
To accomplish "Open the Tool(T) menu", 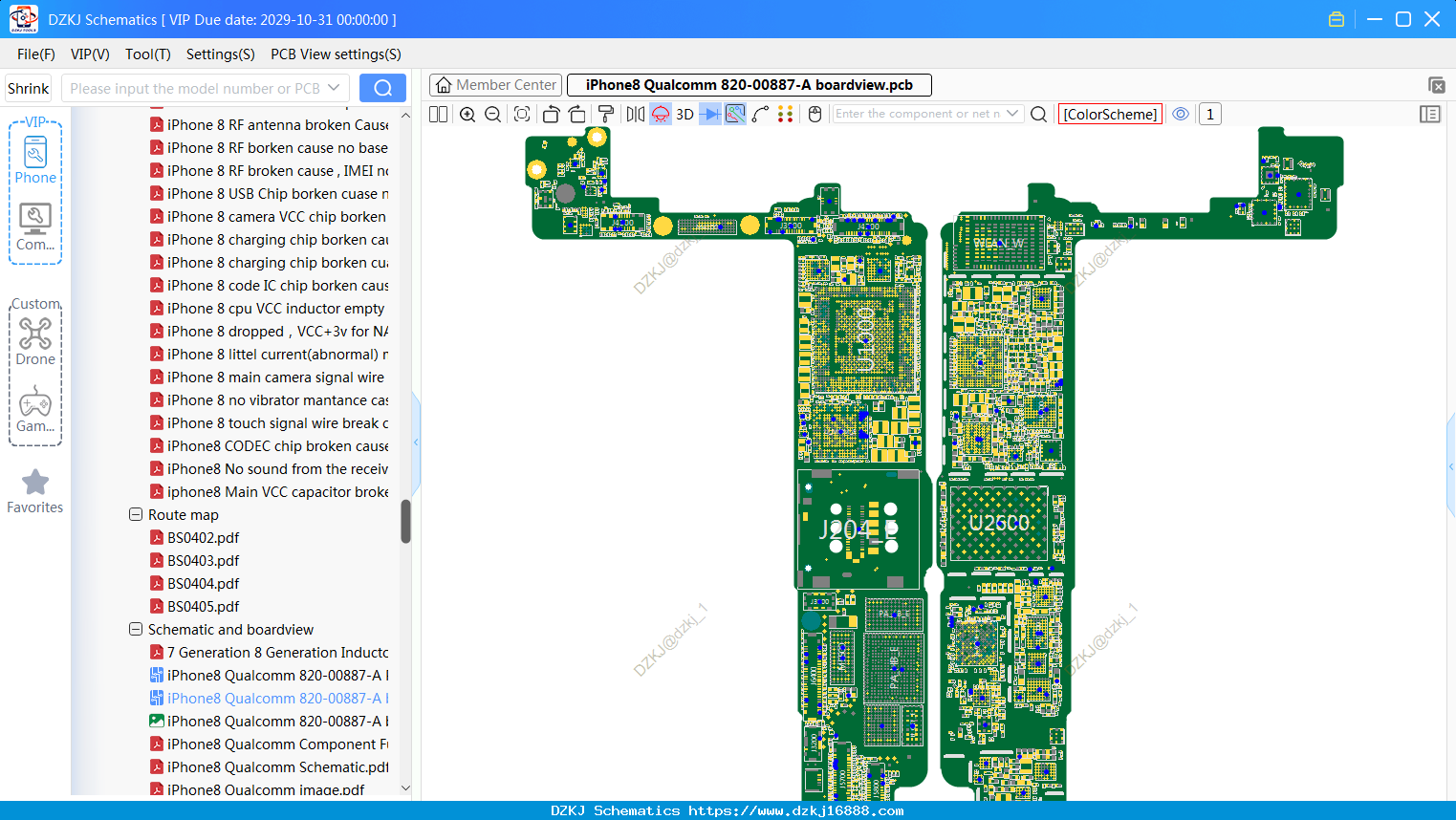I will 148,54.
